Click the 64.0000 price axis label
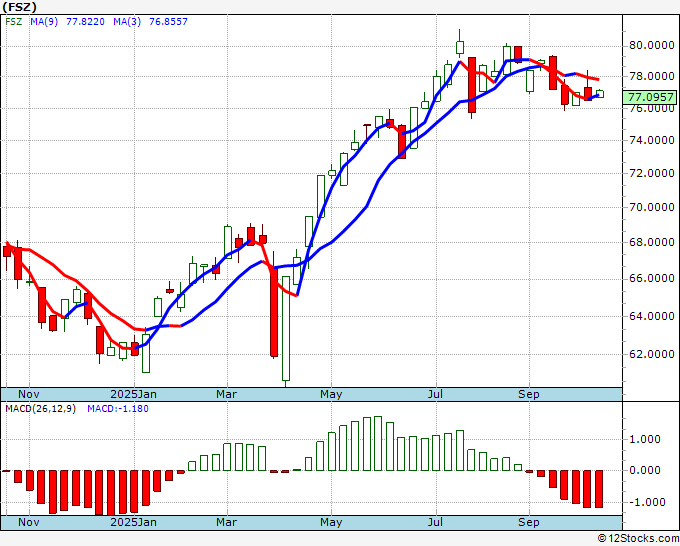The width and height of the screenshot is (680, 546). [652, 316]
